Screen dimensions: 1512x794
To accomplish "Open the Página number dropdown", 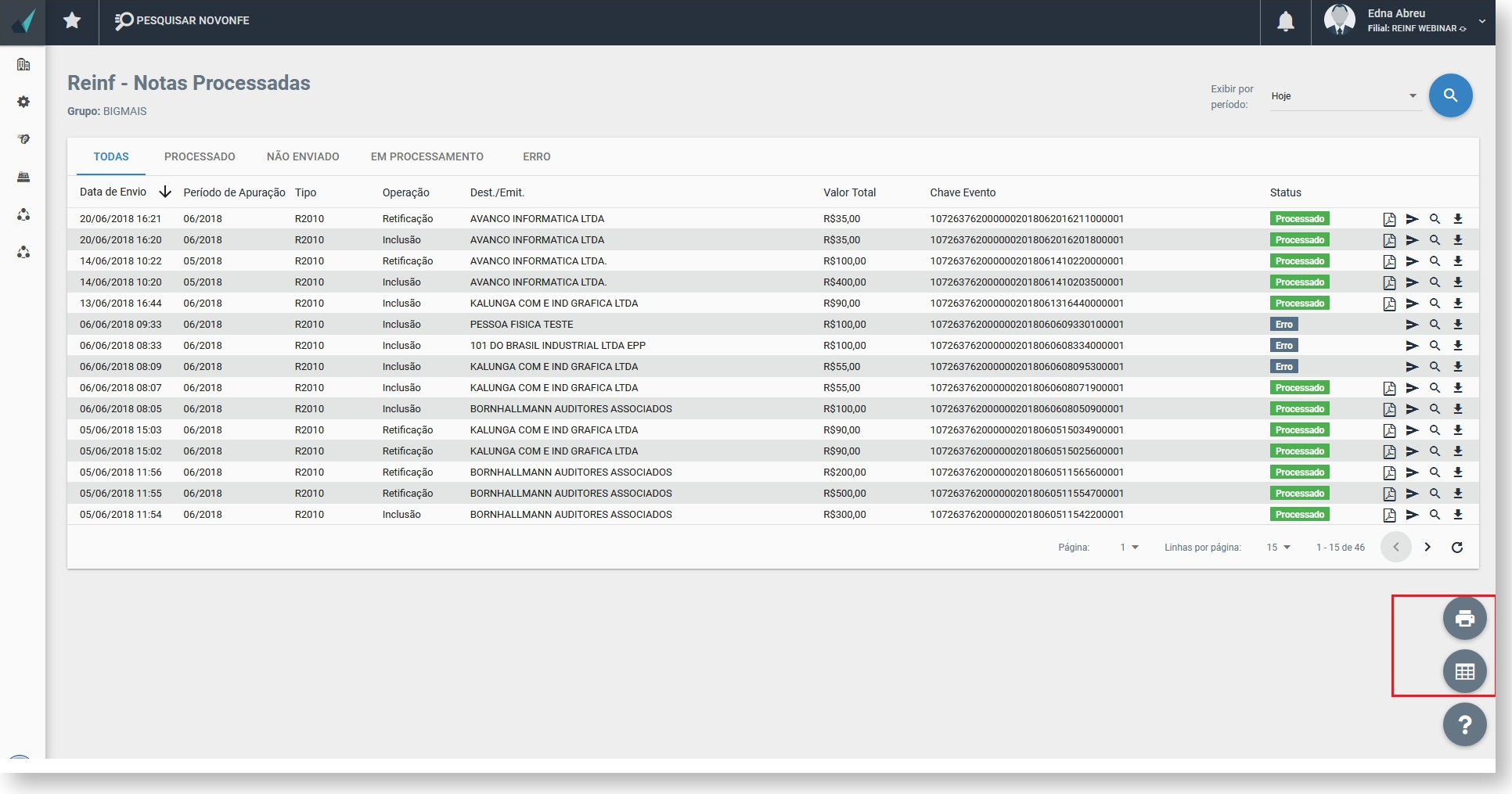I will point(1129,548).
